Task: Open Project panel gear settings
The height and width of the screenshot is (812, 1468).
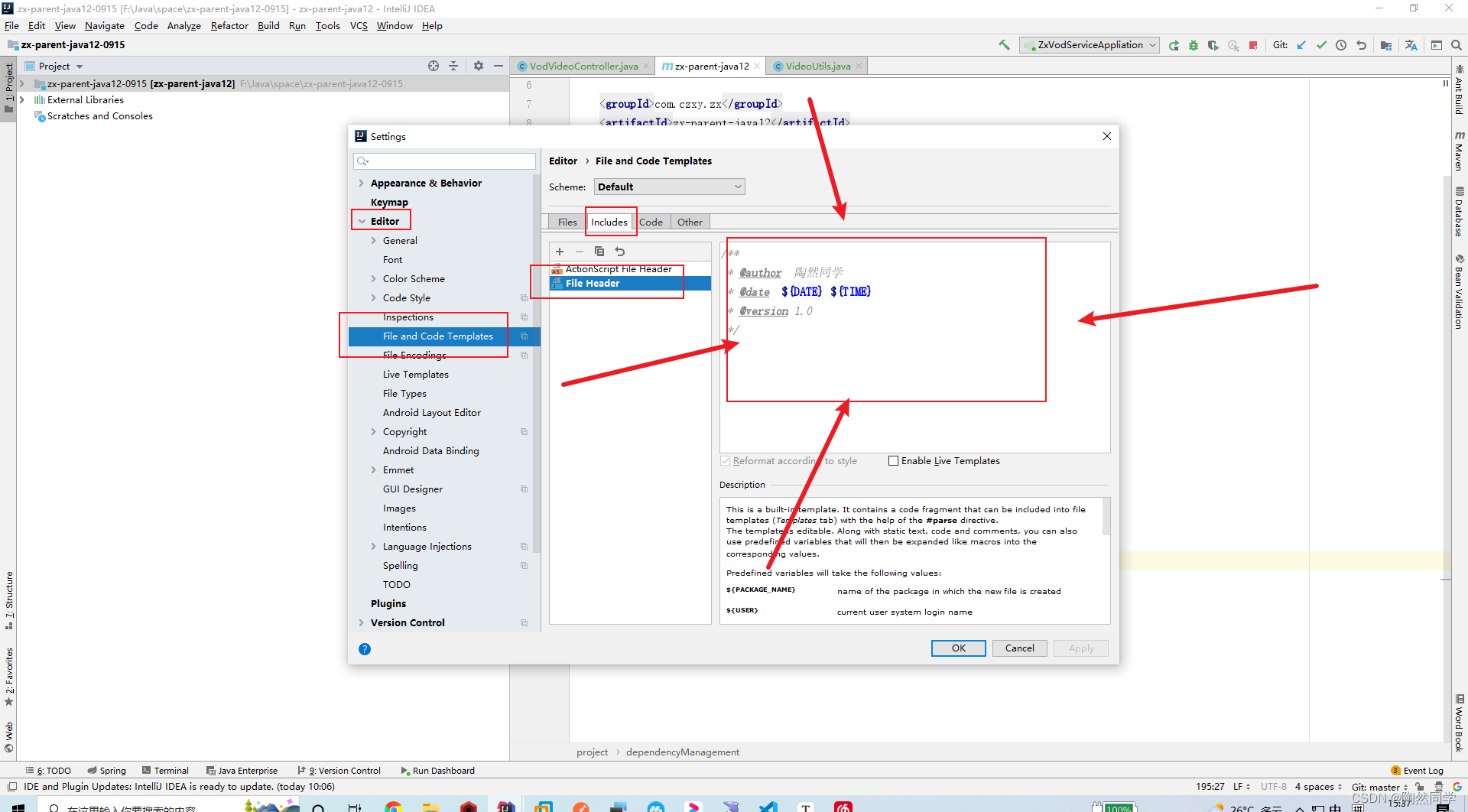Action: click(x=479, y=66)
